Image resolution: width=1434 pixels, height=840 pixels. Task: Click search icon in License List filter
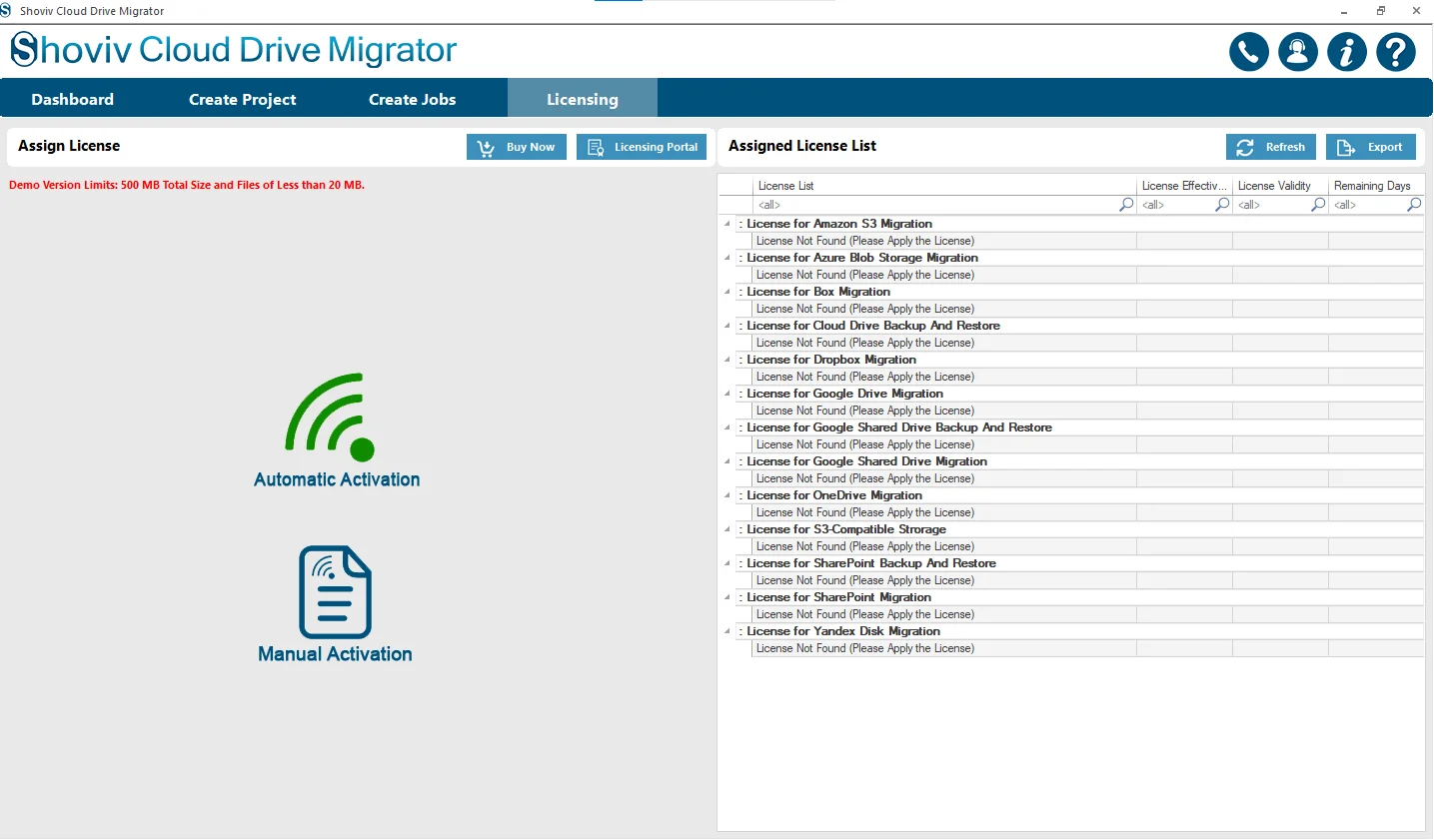(x=1126, y=205)
